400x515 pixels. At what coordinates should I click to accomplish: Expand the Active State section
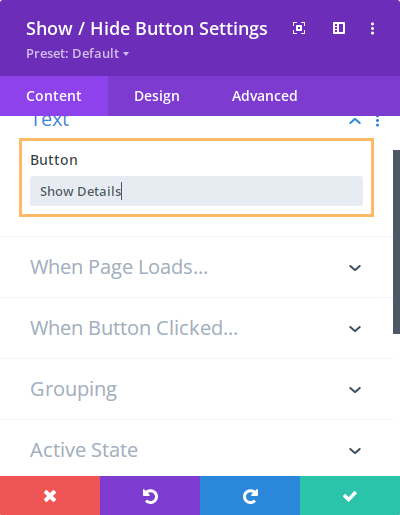coord(196,450)
